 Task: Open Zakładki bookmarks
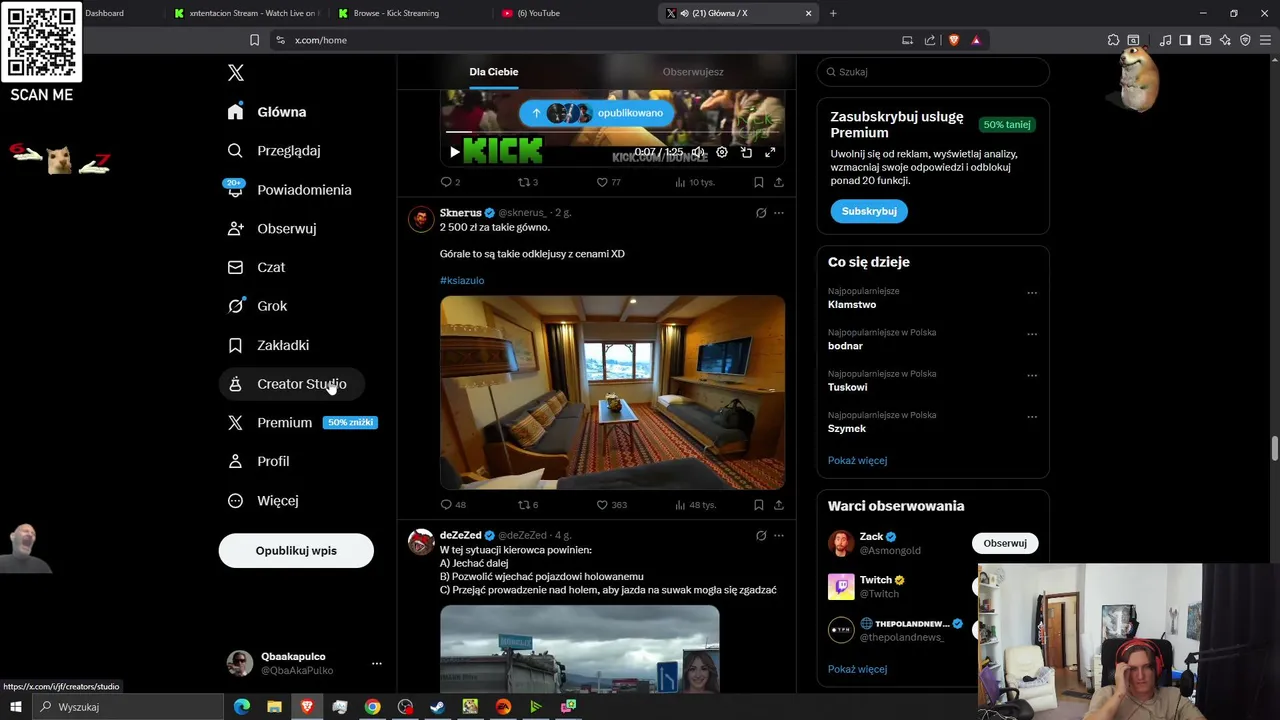pos(269,345)
